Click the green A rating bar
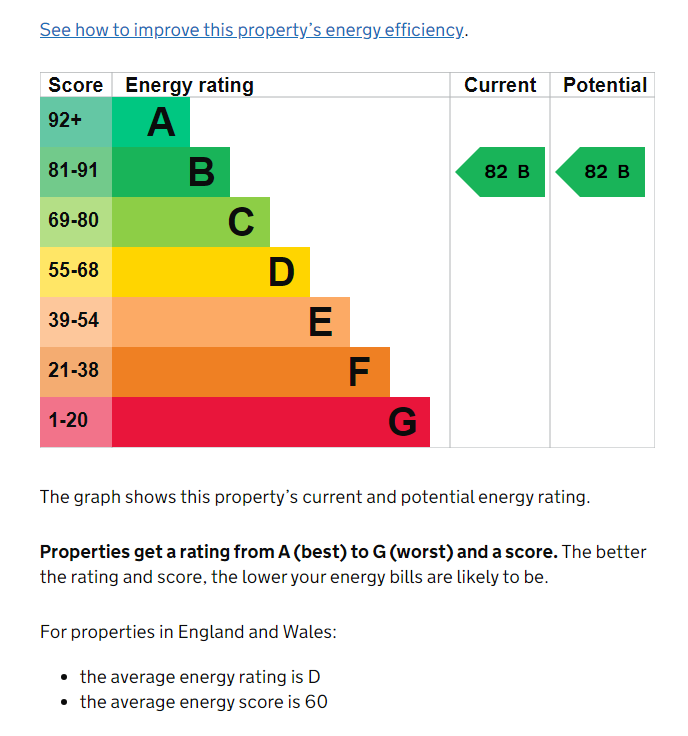 151,122
